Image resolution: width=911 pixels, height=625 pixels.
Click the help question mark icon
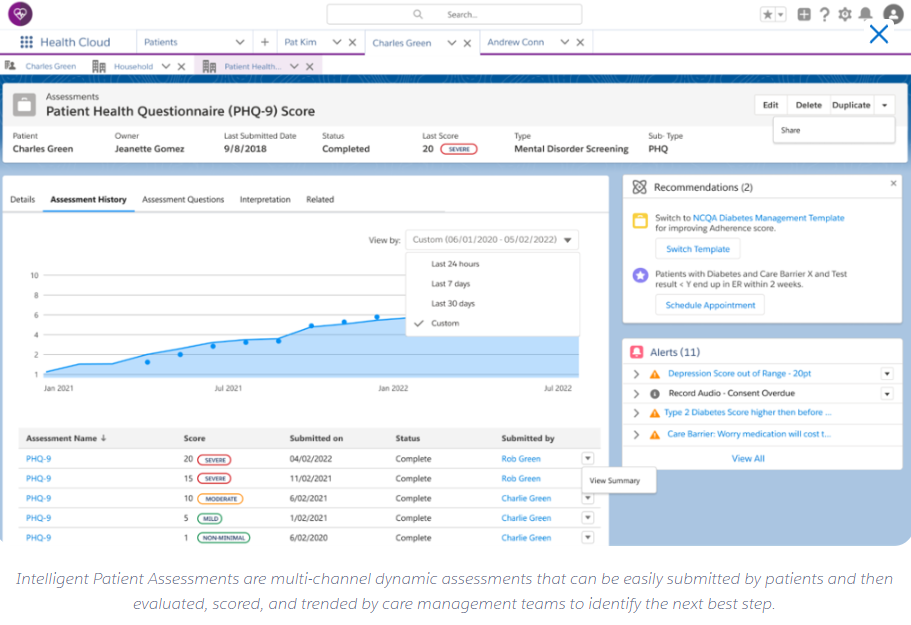pos(824,14)
